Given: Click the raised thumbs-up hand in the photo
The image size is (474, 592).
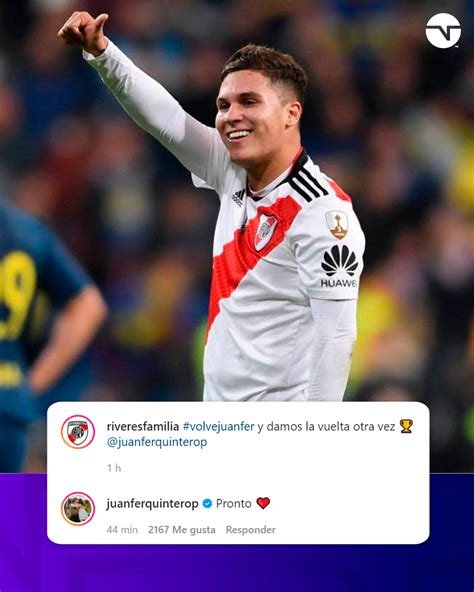Looking at the screenshot, I should click(x=84, y=31).
